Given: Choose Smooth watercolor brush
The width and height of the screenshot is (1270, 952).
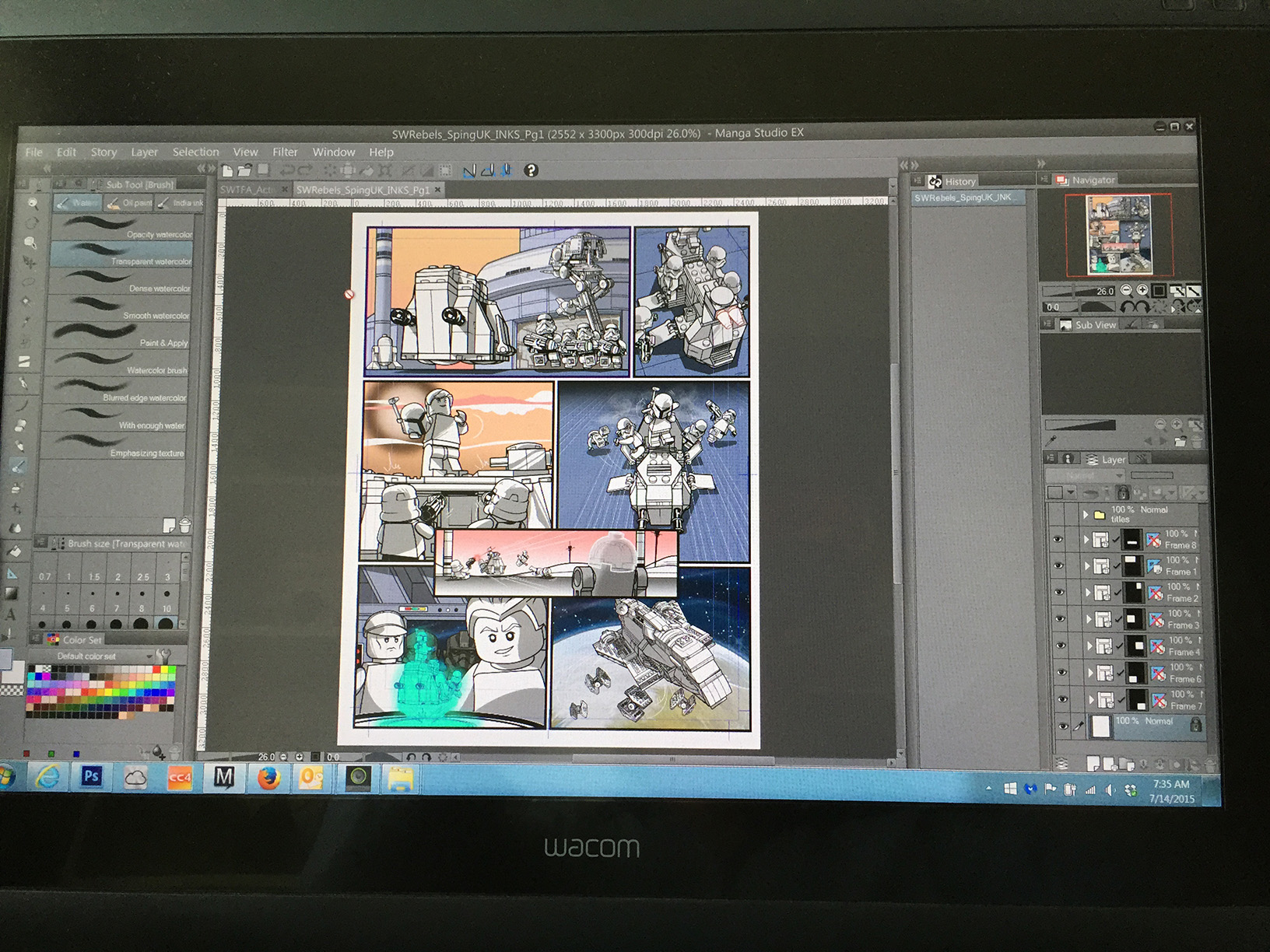Looking at the screenshot, I should click(x=120, y=309).
